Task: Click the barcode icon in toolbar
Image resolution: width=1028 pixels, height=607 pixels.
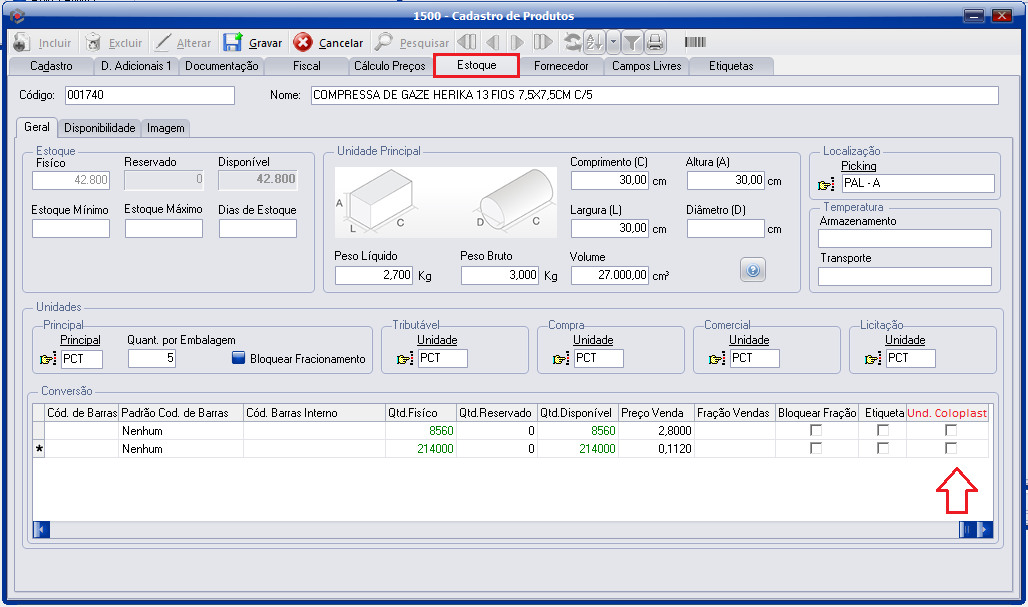Action: point(694,43)
